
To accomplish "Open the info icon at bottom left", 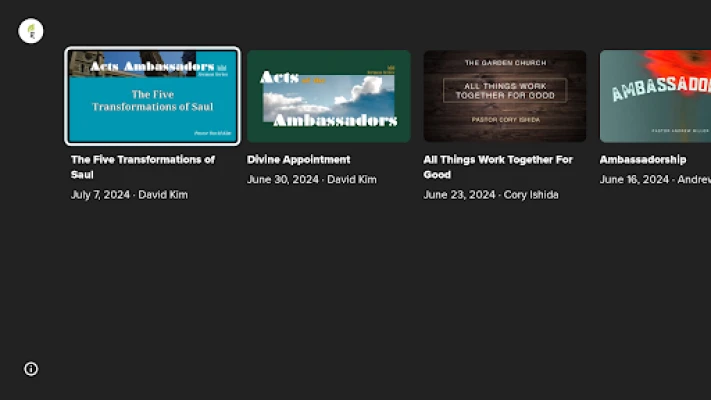I will (31, 369).
